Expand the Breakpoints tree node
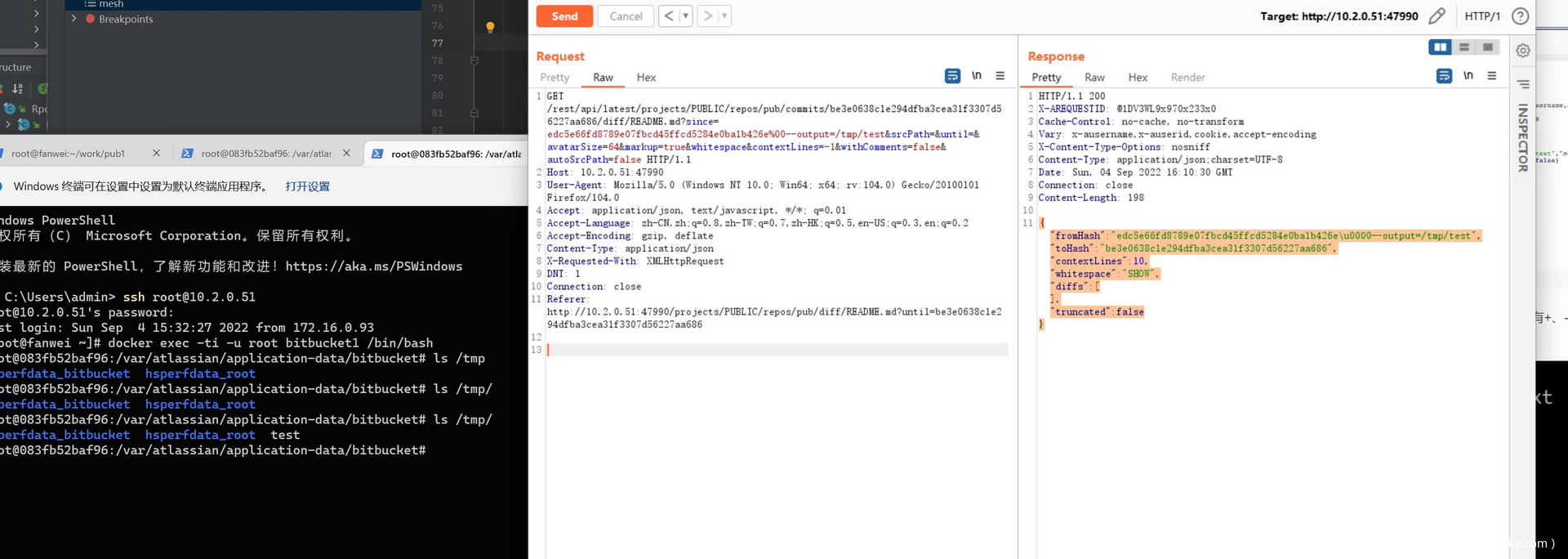 [74, 19]
